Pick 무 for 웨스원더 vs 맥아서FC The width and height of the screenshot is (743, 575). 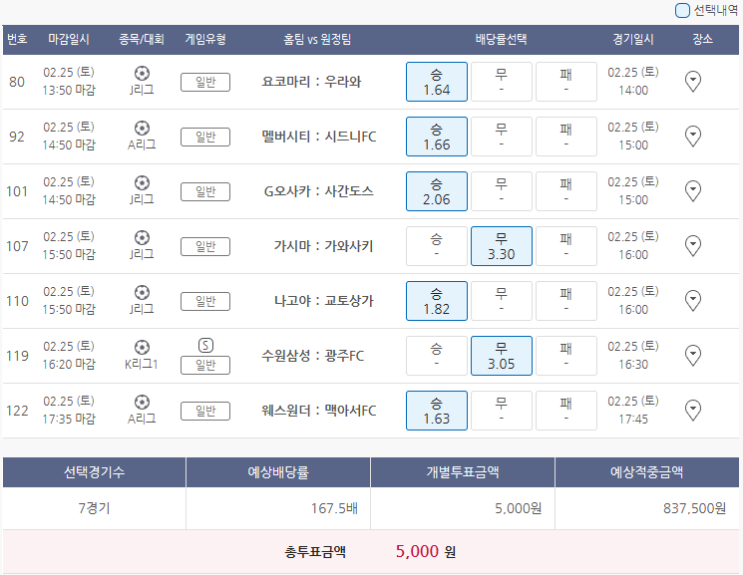point(501,411)
